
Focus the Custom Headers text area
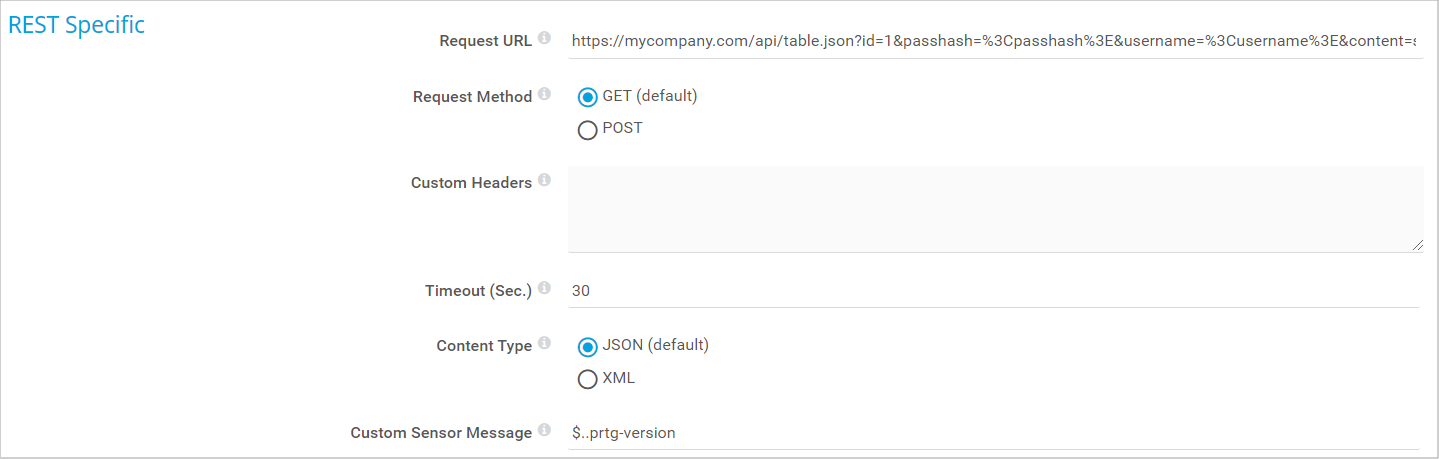[x=995, y=209]
